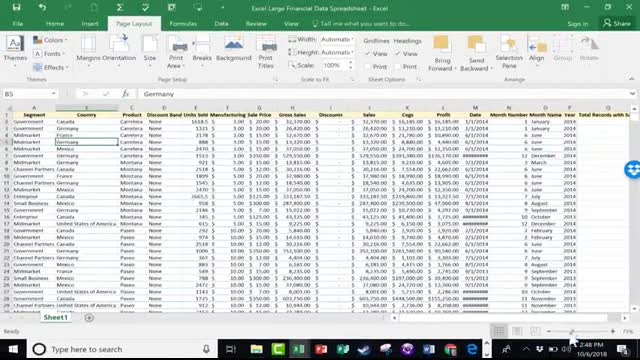Toggle Gridlines Print checkbox

368,67
